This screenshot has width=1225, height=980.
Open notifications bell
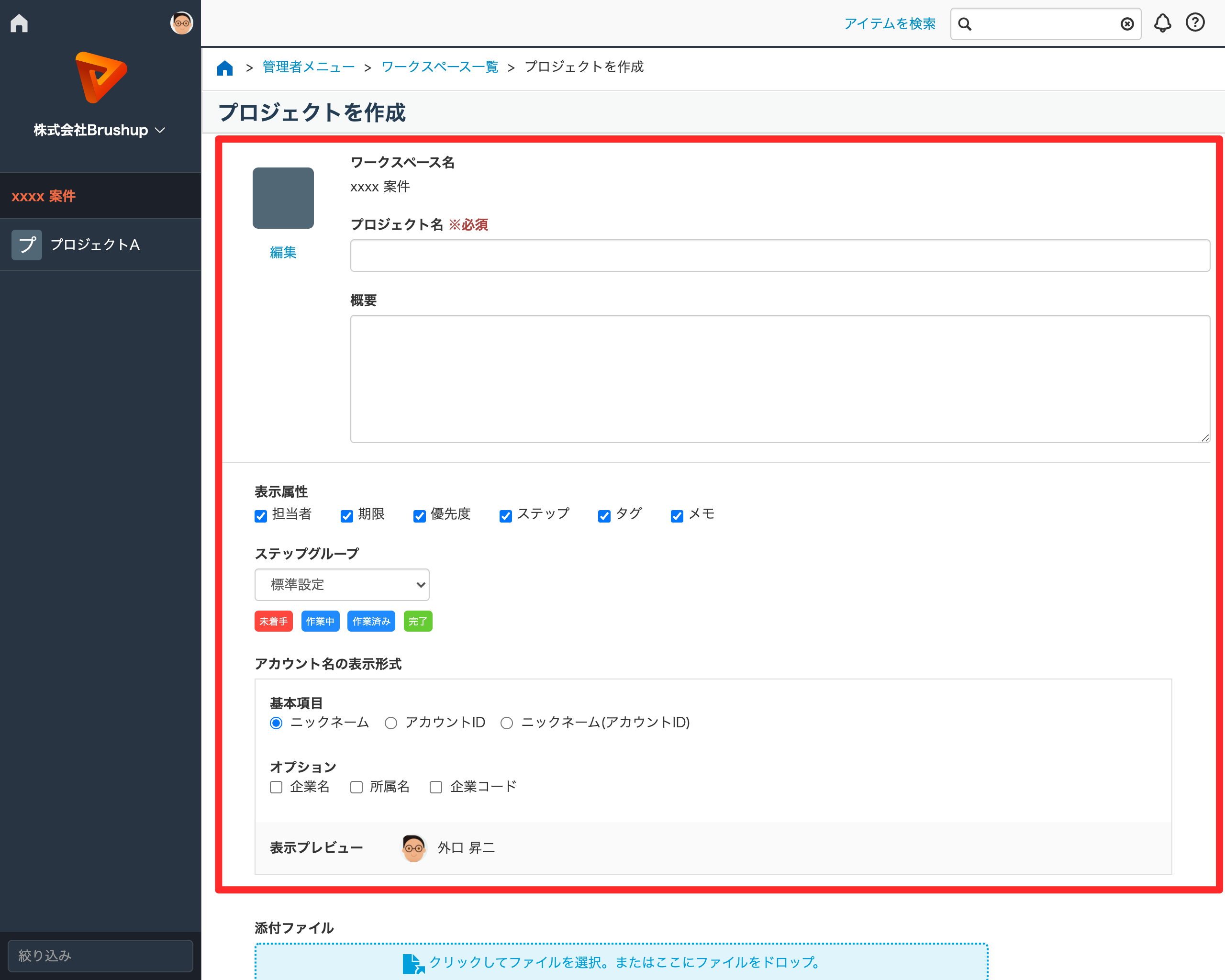click(1162, 23)
